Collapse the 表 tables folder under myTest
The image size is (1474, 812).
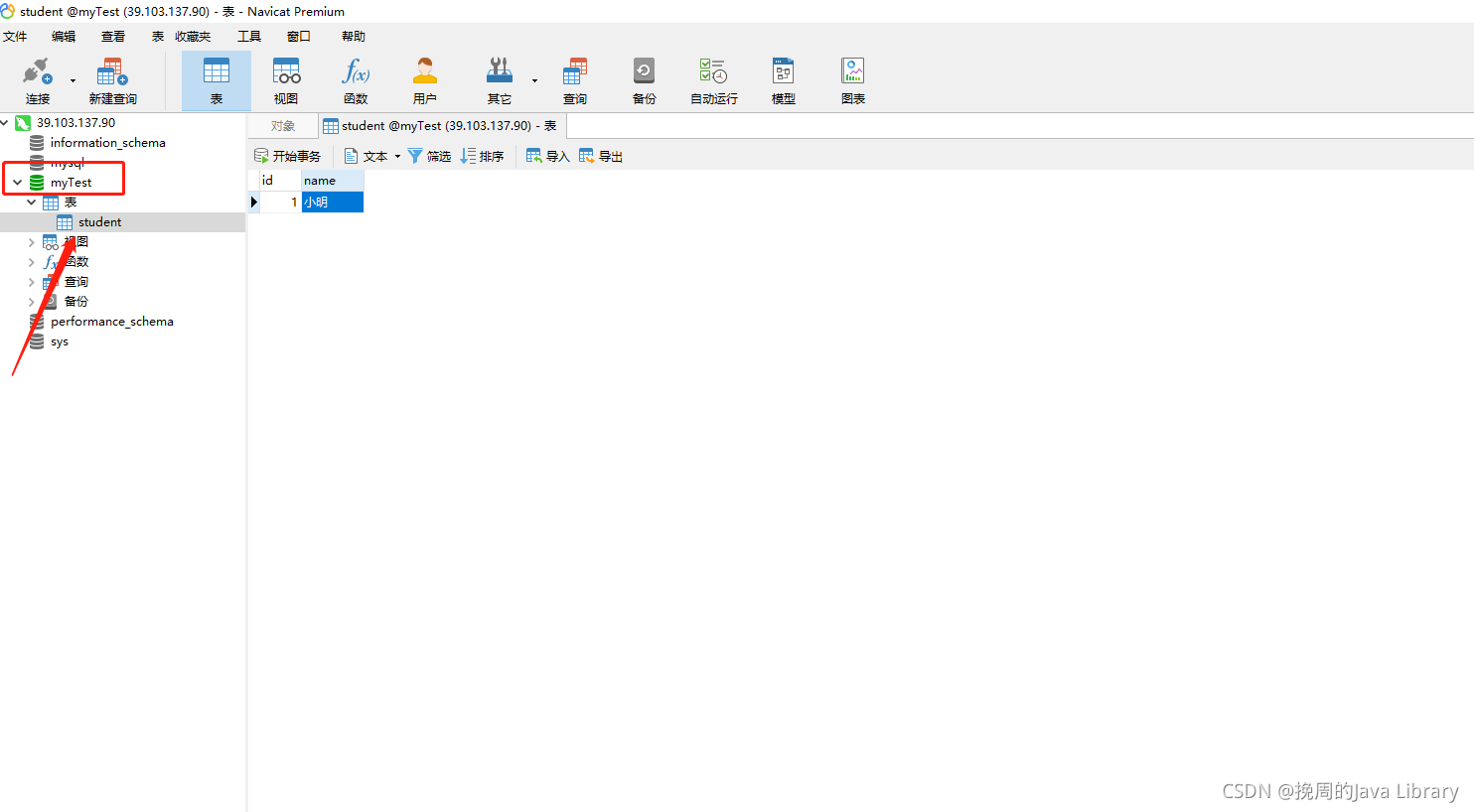pos(31,203)
